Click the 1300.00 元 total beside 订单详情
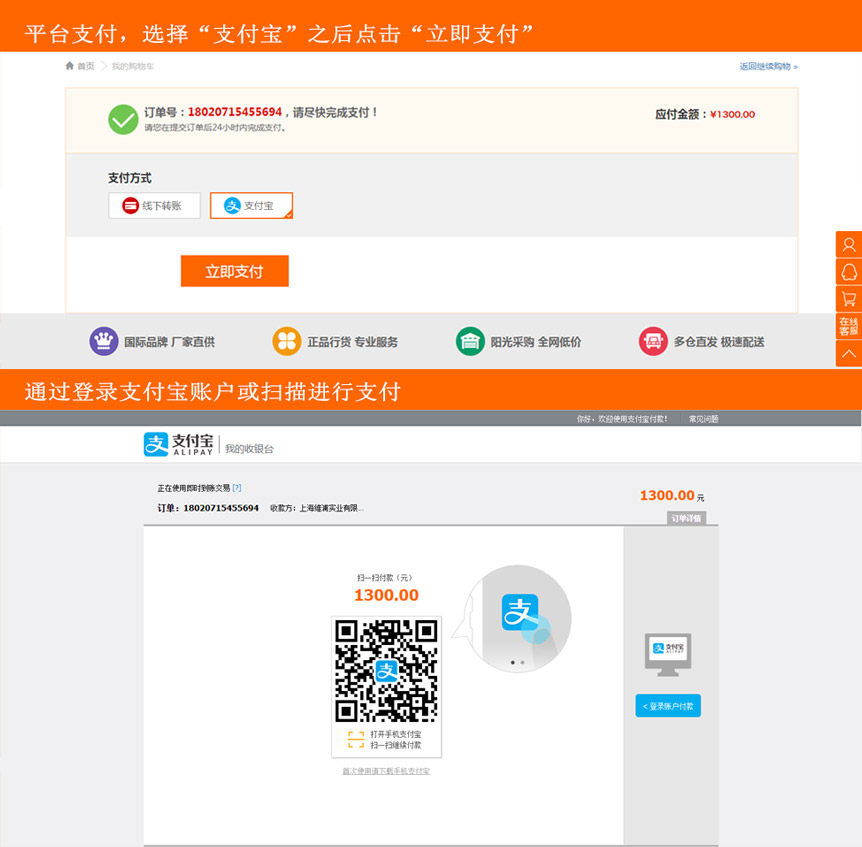The width and height of the screenshot is (862, 847). tap(672, 495)
